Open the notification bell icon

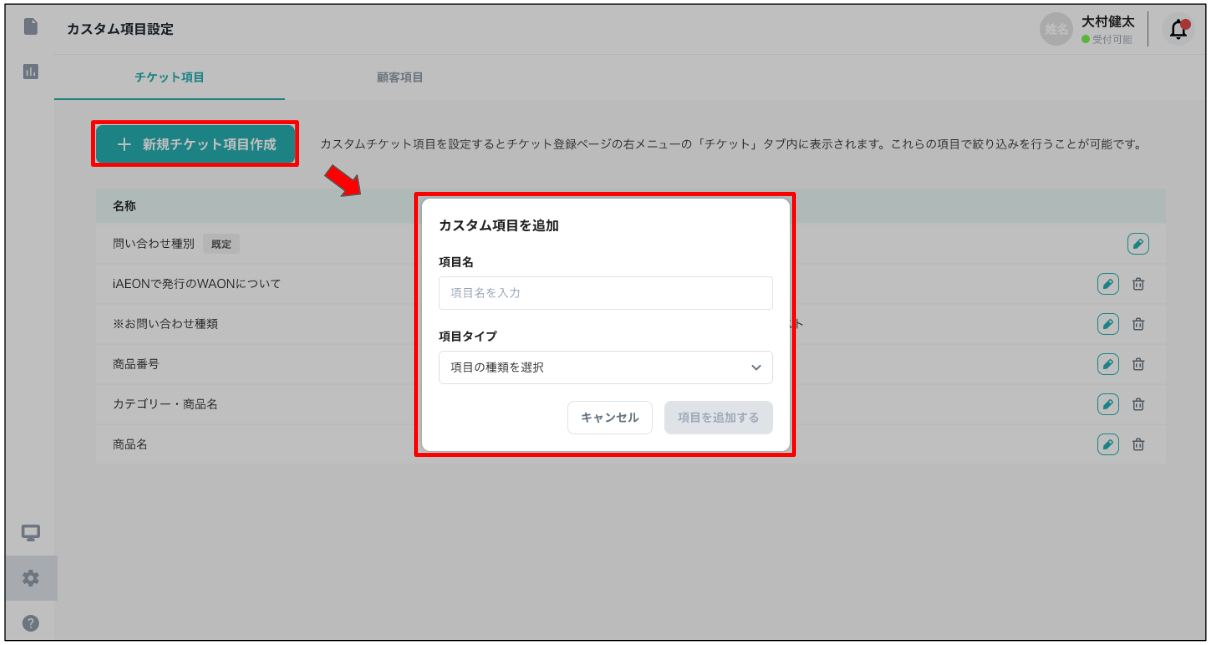[x=1179, y=30]
